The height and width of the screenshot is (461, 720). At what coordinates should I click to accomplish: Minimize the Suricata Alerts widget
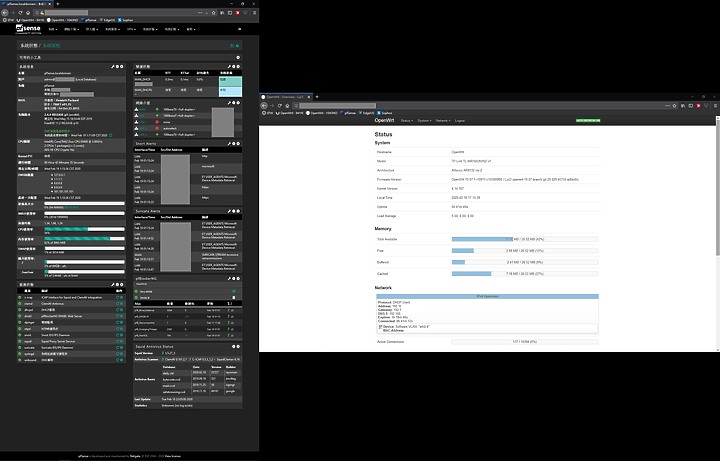tap(234, 211)
